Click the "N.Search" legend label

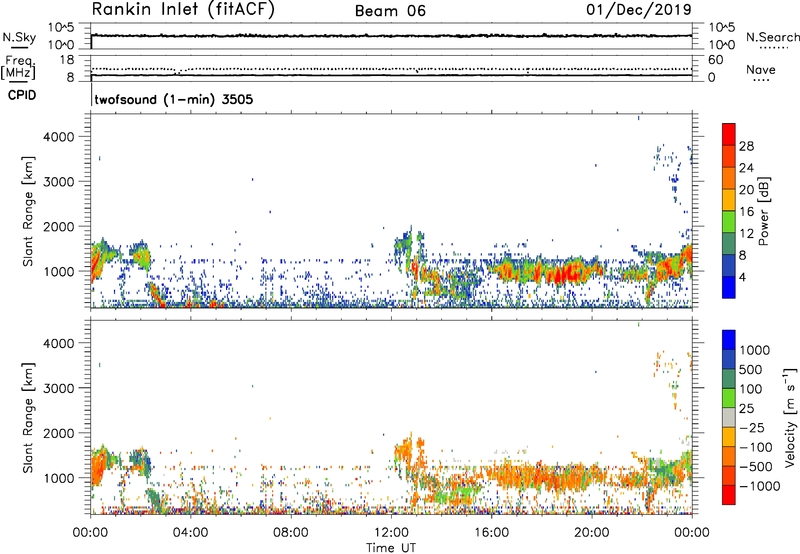pos(772,37)
